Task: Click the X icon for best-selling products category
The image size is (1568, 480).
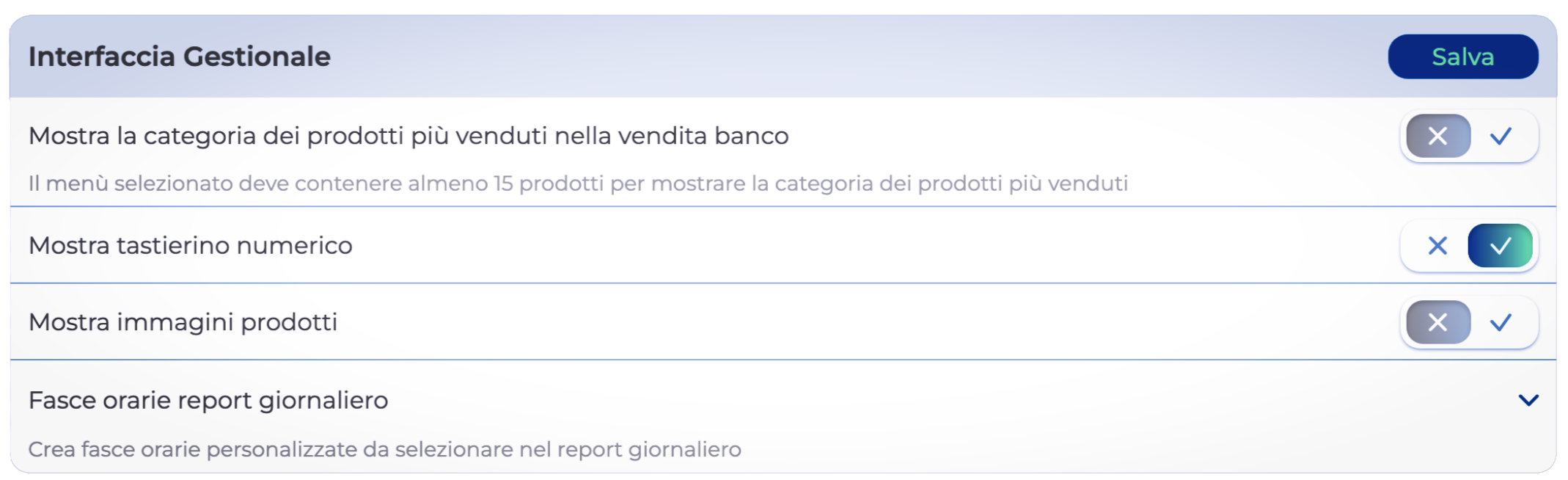Action: coord(1437,136)
